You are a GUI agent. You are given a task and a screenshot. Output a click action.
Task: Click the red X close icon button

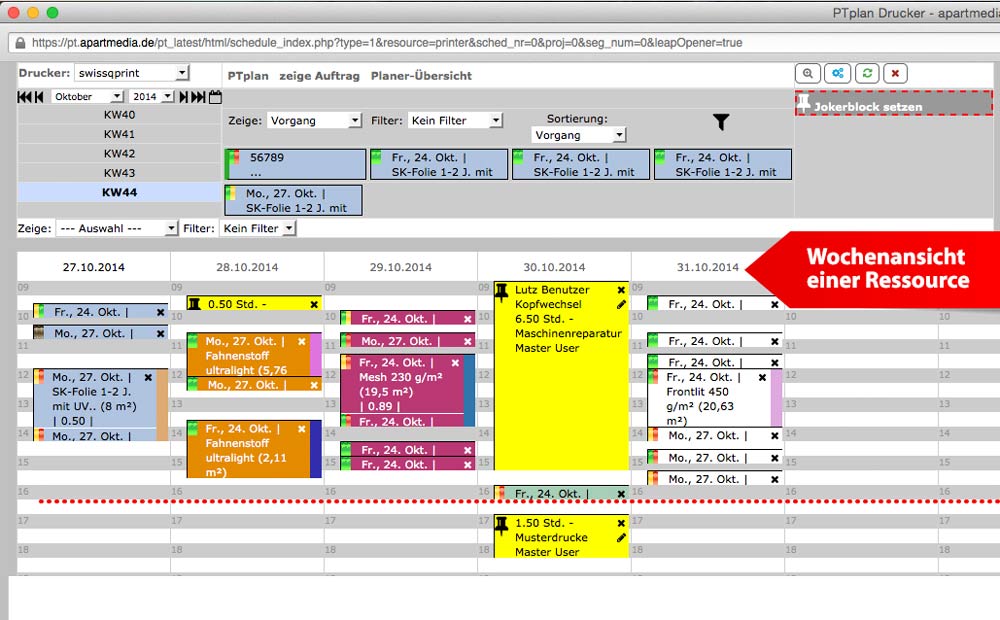(x=896, y=74)
